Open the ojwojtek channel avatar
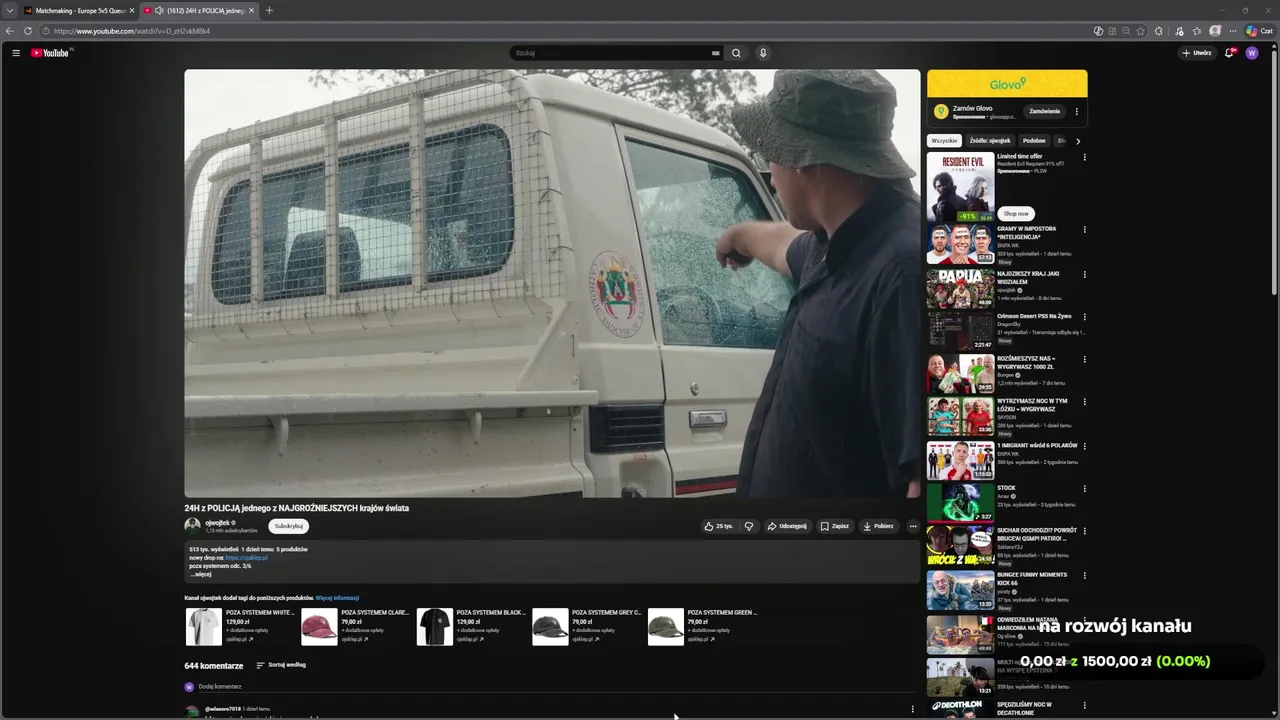Viewport: 1280px width, 720px height. coord(192,526)
